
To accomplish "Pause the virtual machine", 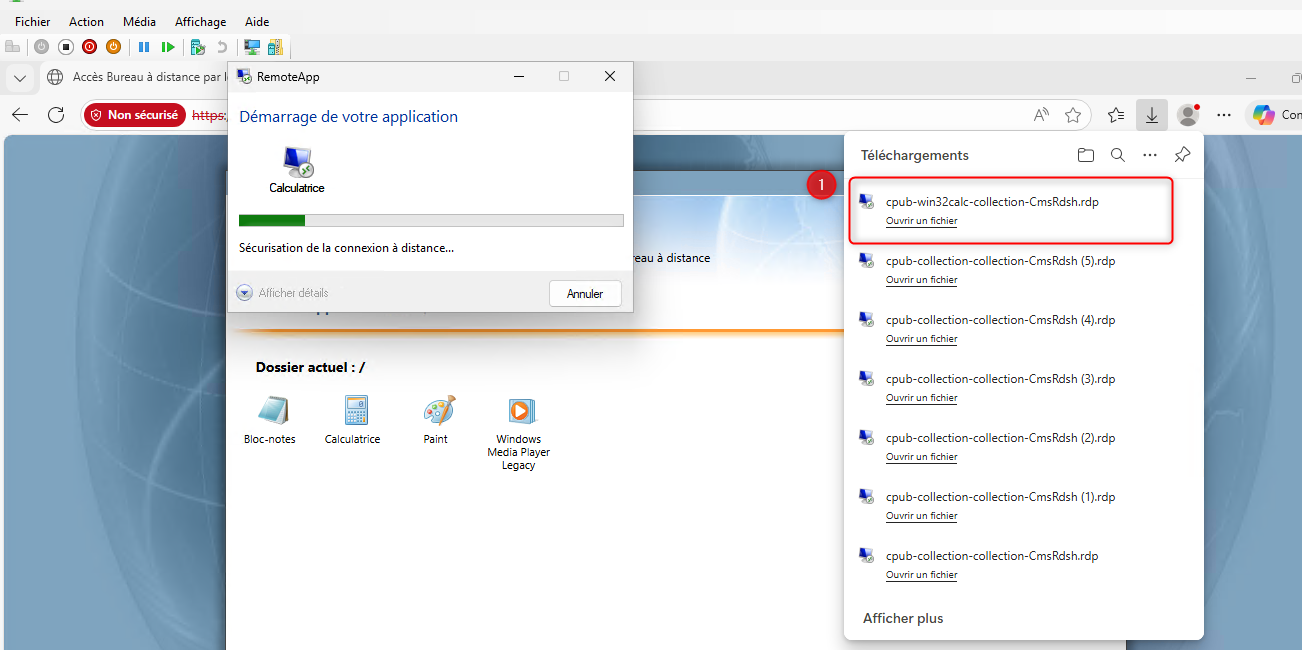I will coord(145,46).
